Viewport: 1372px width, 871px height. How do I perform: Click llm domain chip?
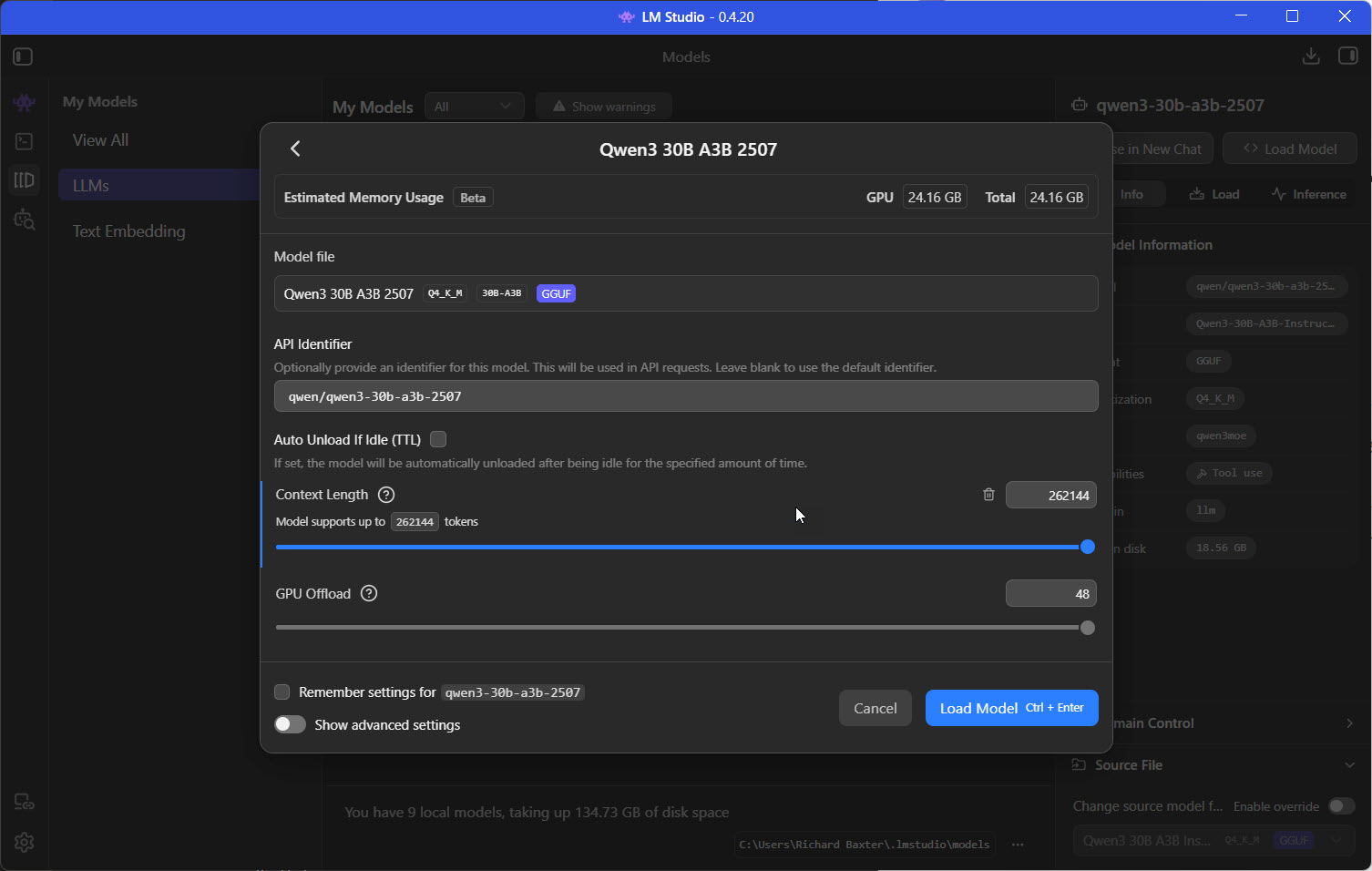point(1206,510)
